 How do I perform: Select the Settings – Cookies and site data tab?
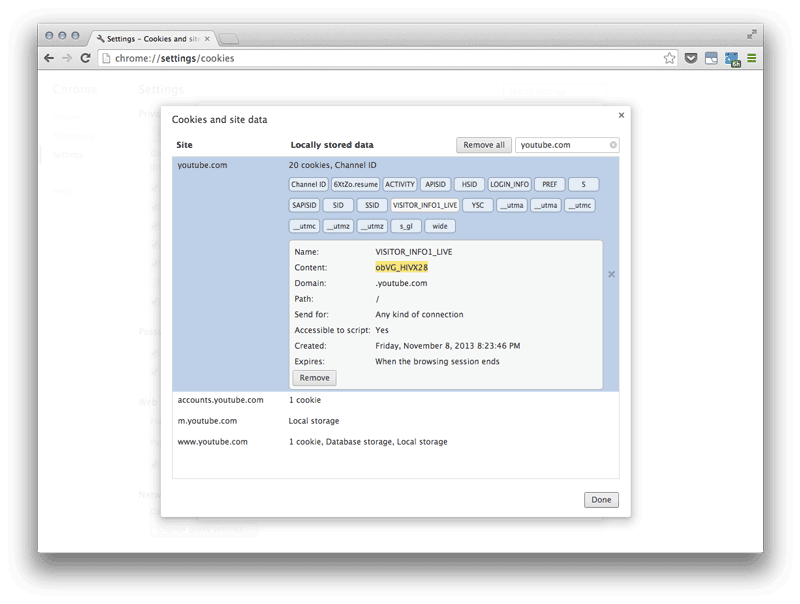pos(153,39)
